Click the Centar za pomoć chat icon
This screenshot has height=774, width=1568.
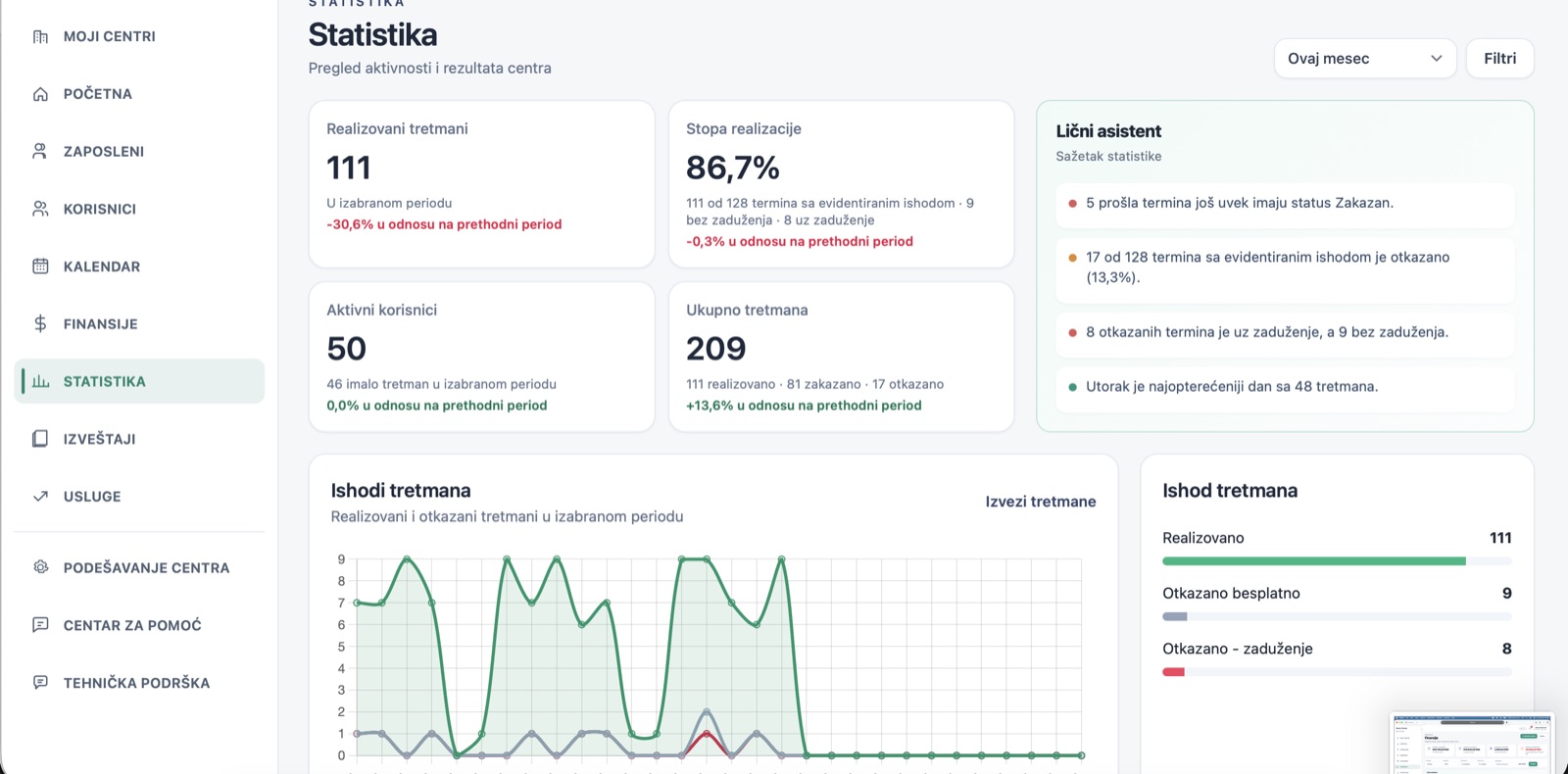click(x=40, y=625)
